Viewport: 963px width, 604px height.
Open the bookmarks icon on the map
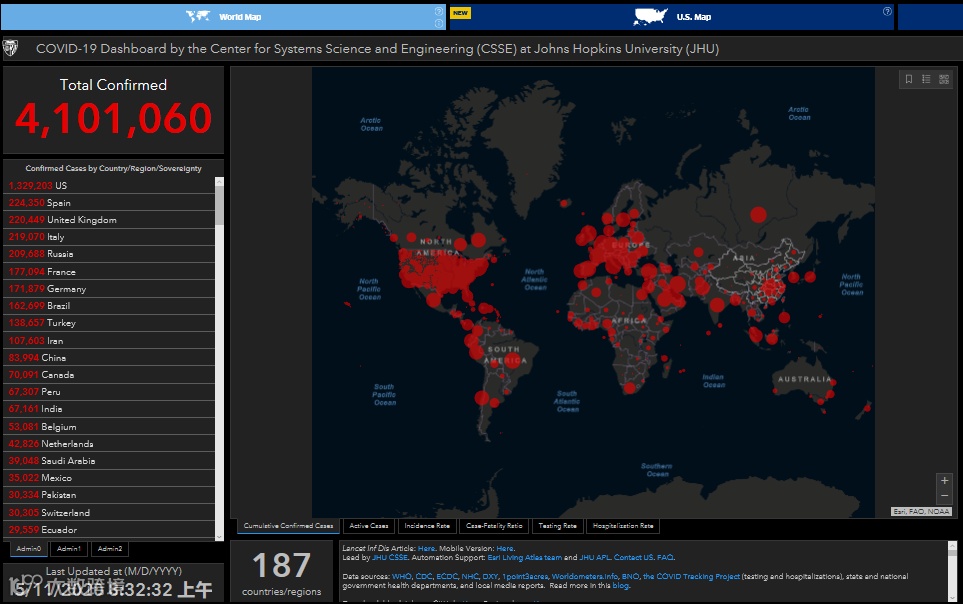pos(909,79)
